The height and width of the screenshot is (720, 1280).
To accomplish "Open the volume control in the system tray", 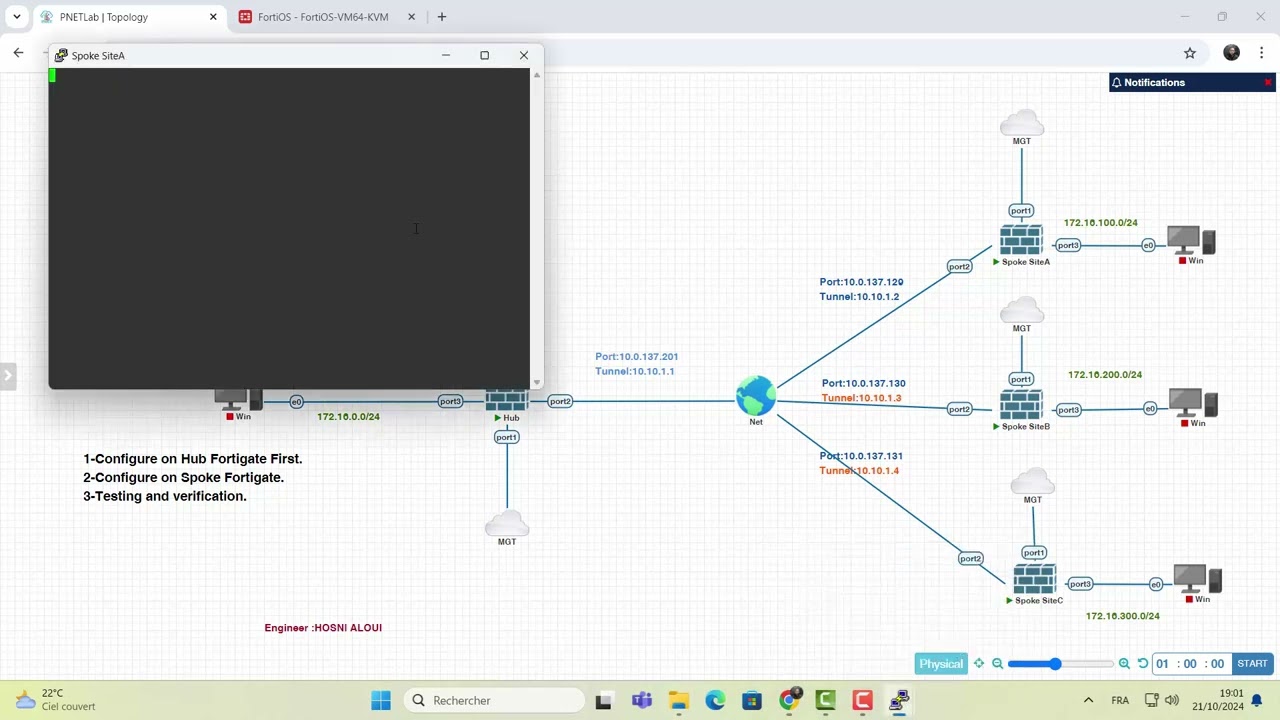I will [x=1172, y=700].
